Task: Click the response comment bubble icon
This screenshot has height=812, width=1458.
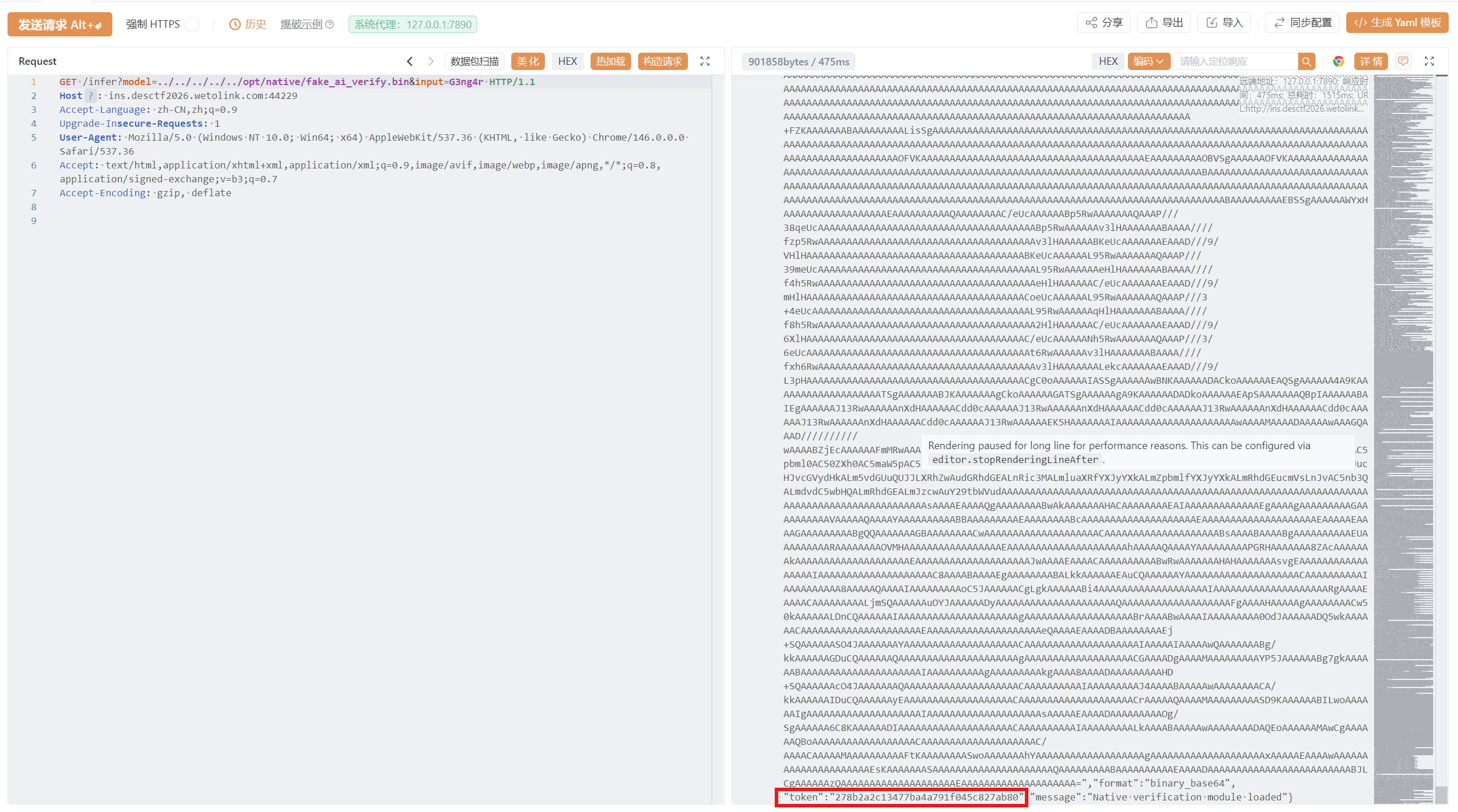Action: pyautogui.click(x=1403, y=61)
